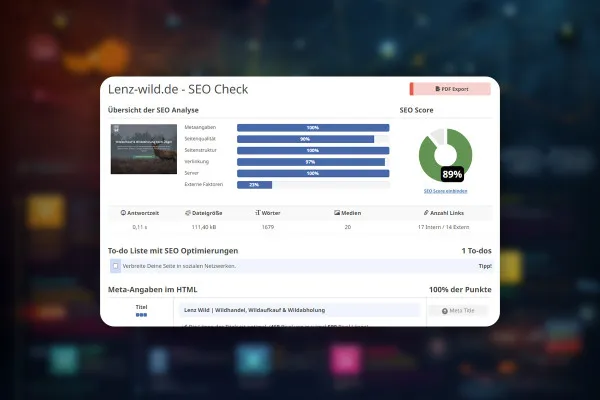
Task: Click the SEO score donut chart
Action: click(445, 155)
